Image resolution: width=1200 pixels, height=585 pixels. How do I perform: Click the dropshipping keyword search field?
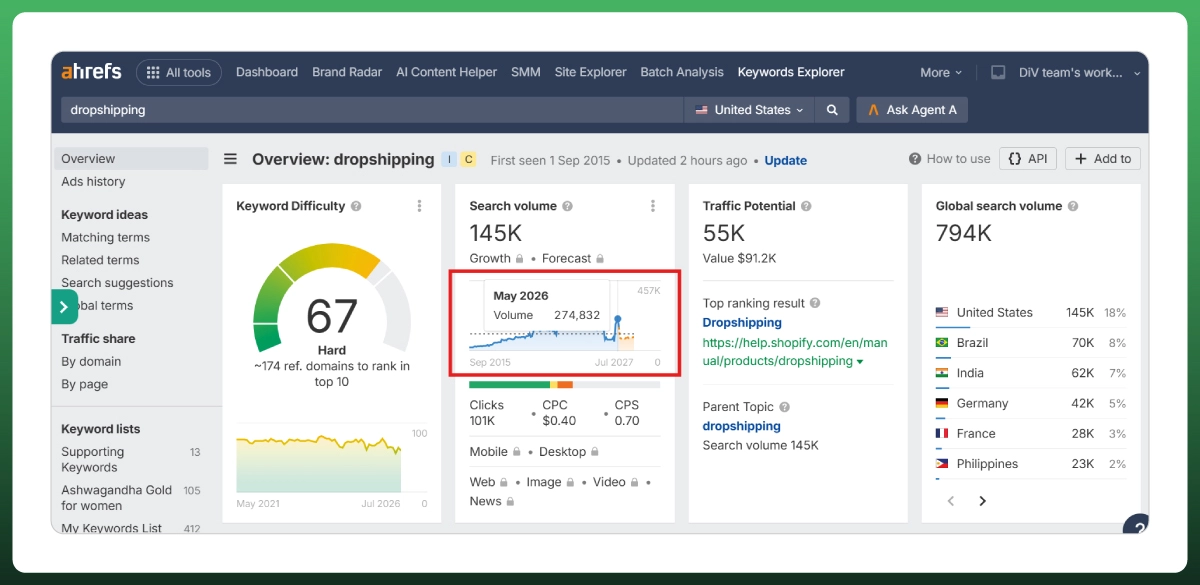coord(372,110)
